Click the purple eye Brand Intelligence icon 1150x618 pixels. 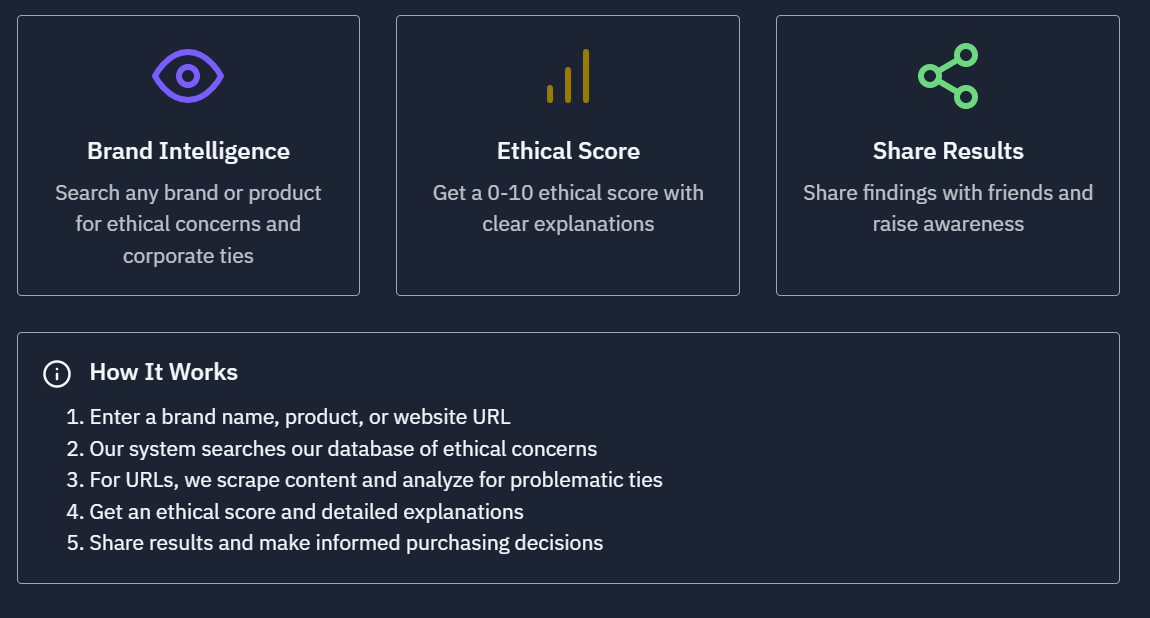click(188, 76)
